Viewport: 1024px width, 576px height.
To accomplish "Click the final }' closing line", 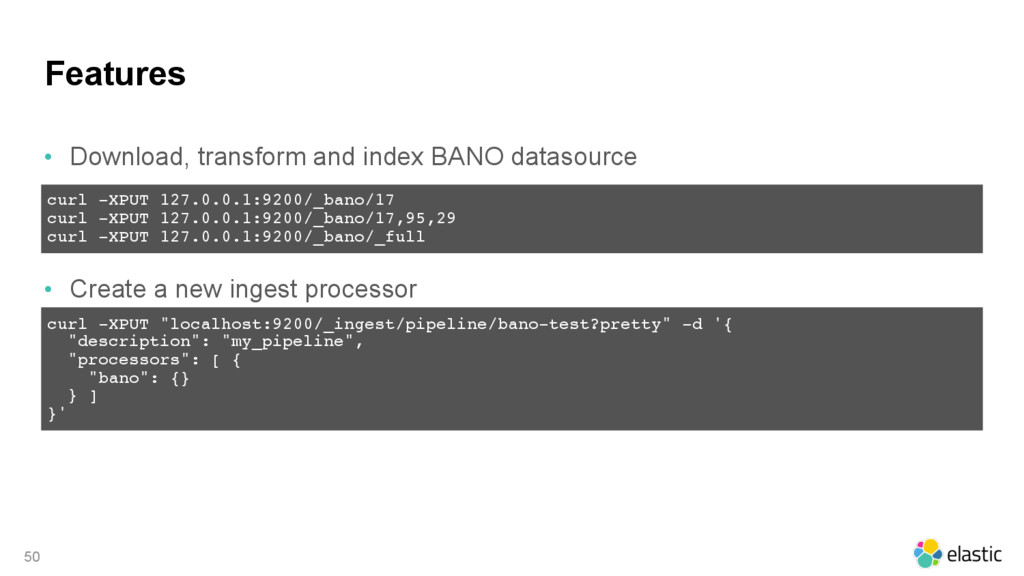I will pos(56,414).
